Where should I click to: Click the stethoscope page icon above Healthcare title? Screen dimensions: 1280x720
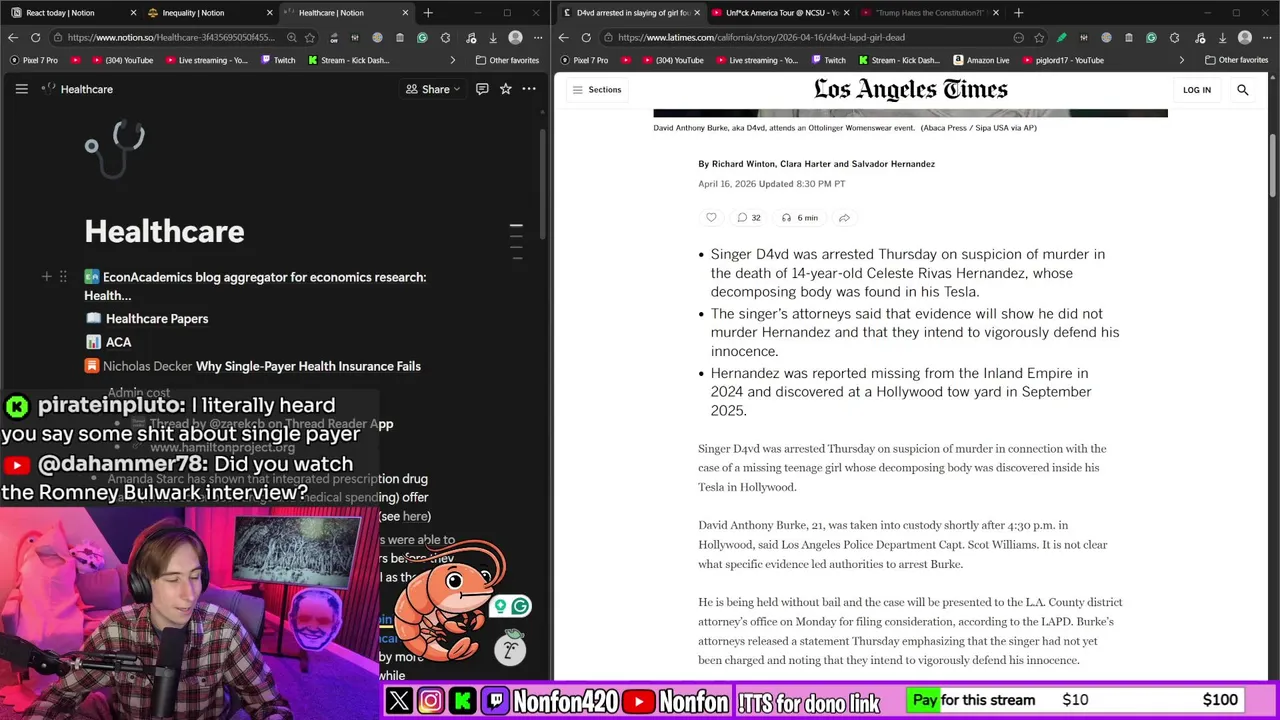tap(115, 148)
